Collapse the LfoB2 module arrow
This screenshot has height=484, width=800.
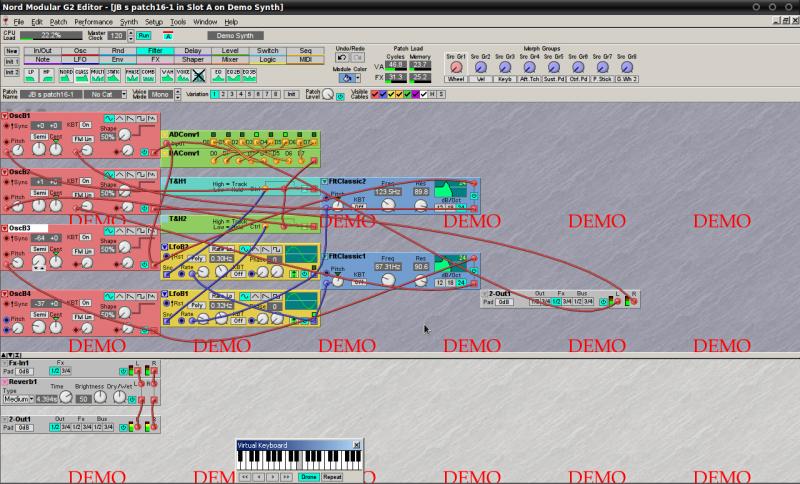click(x=165, y=247)
